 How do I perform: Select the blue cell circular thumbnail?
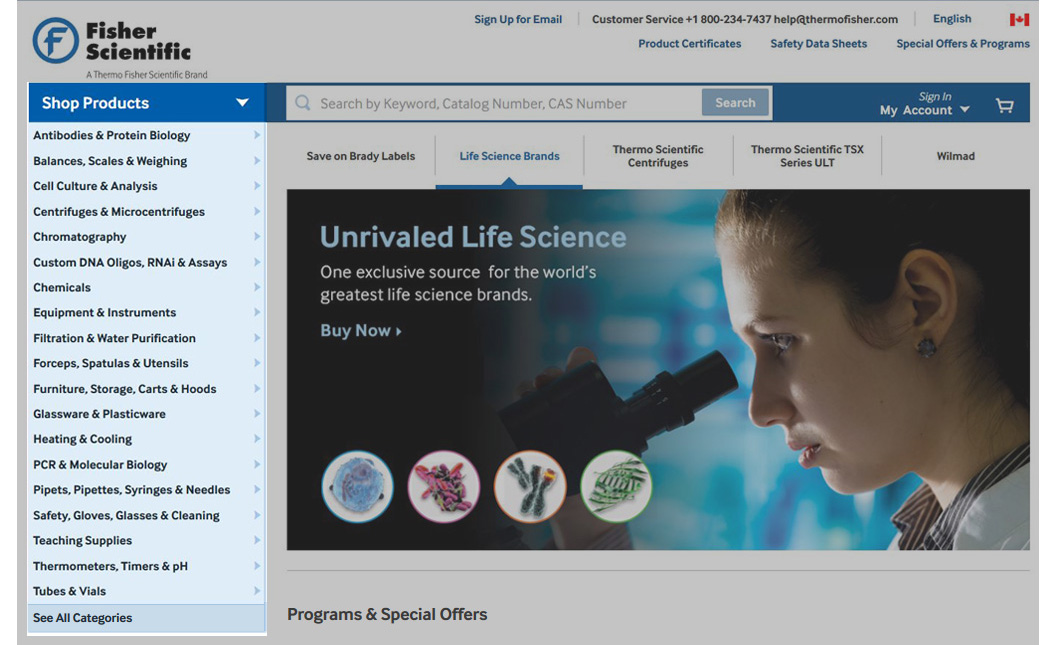[x=357, y=486]
